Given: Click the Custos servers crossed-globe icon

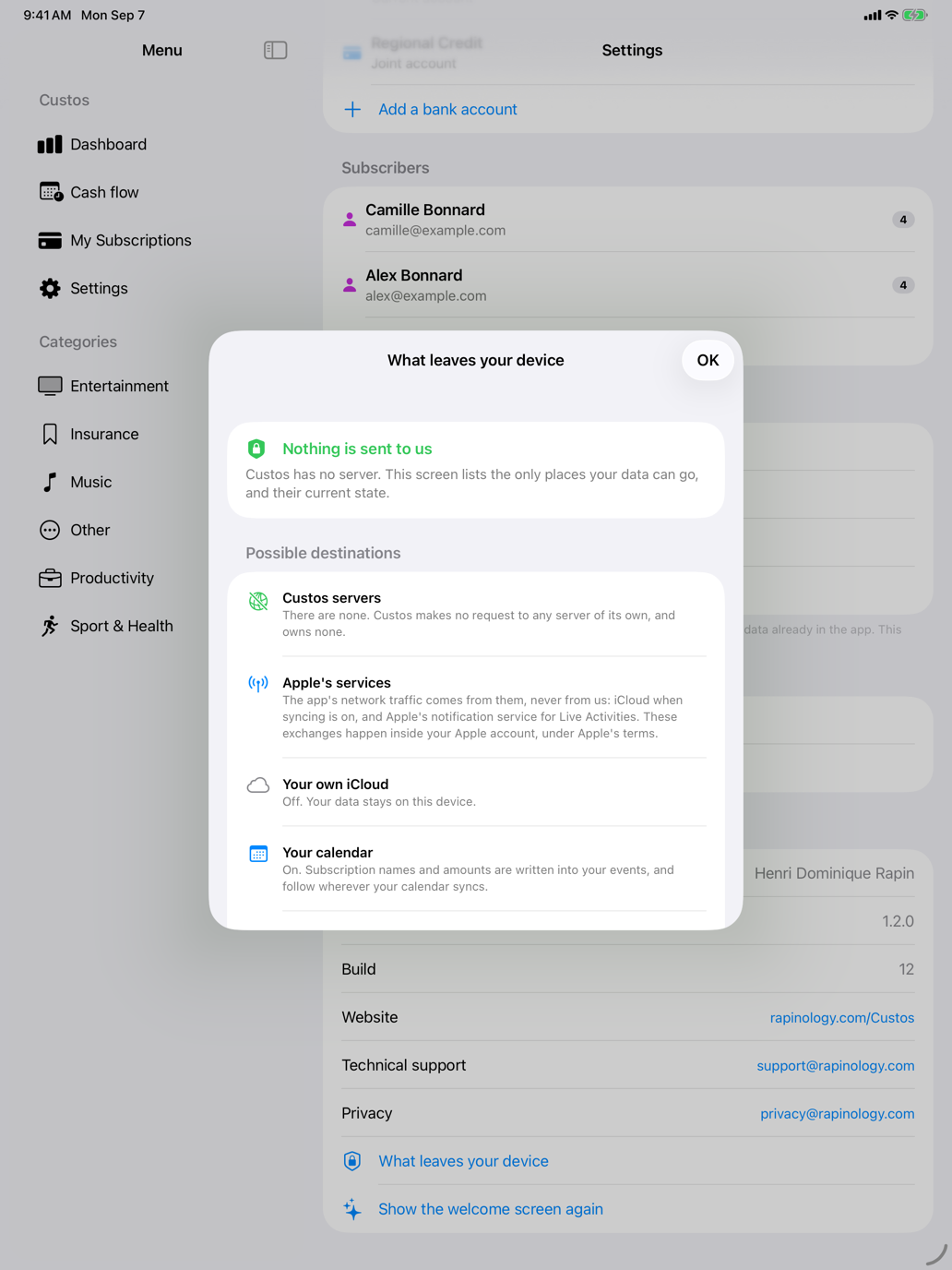Looking at the screenshot, I should coord(258,601).
